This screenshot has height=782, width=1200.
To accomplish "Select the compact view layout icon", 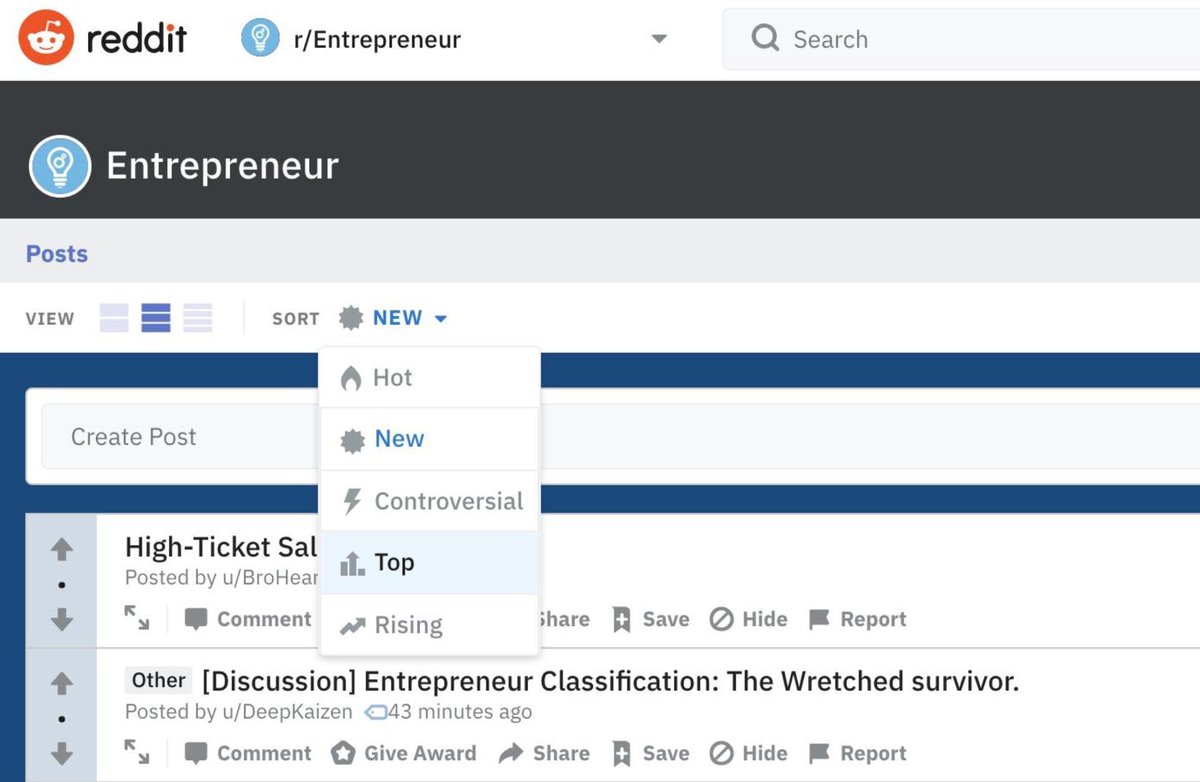I will pos(198,318).
